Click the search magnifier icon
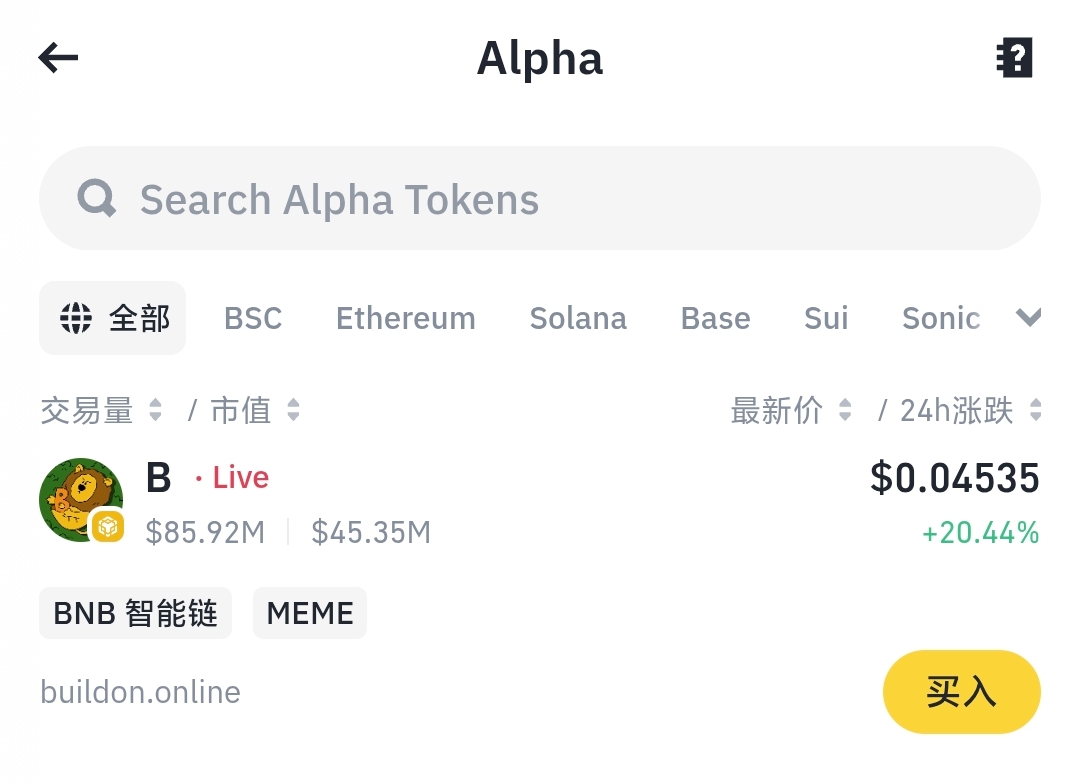 point(97,199)
